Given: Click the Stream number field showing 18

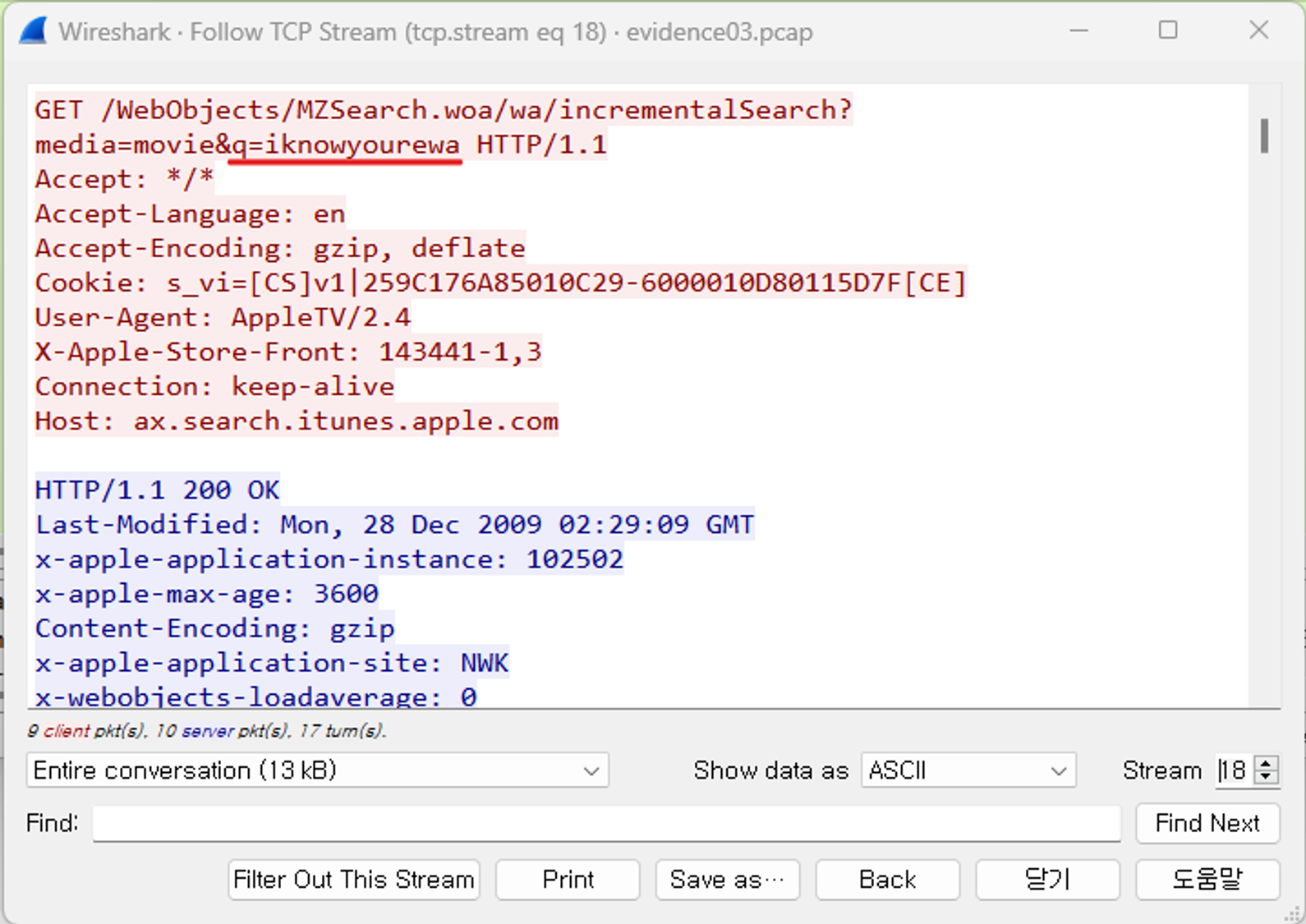Looking at the screenshot, I should [x=1235, y=770].
